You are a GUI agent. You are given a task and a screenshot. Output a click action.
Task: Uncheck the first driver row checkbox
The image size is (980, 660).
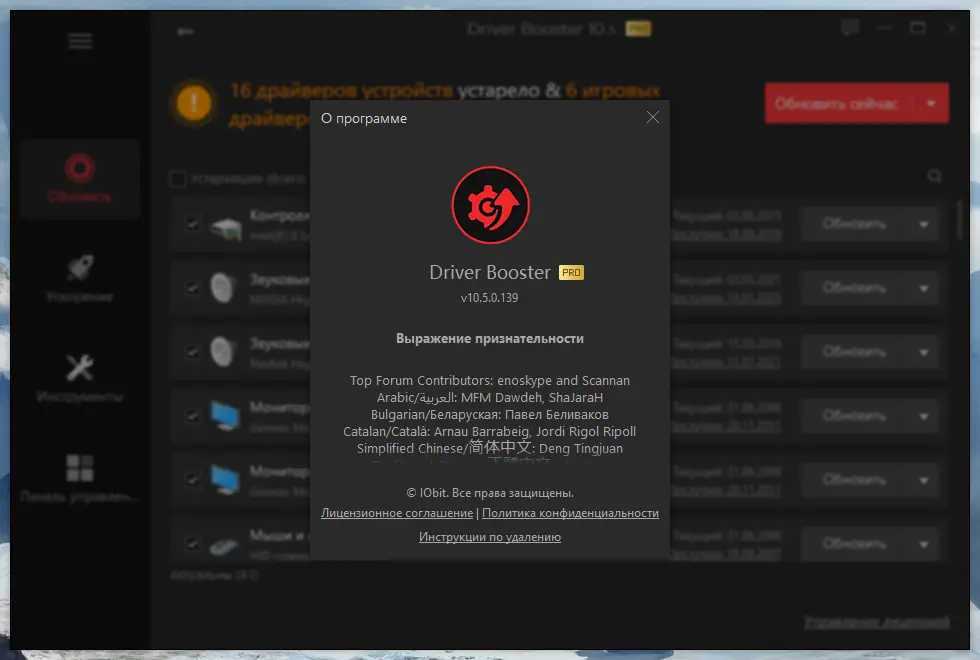click(193, 224)
